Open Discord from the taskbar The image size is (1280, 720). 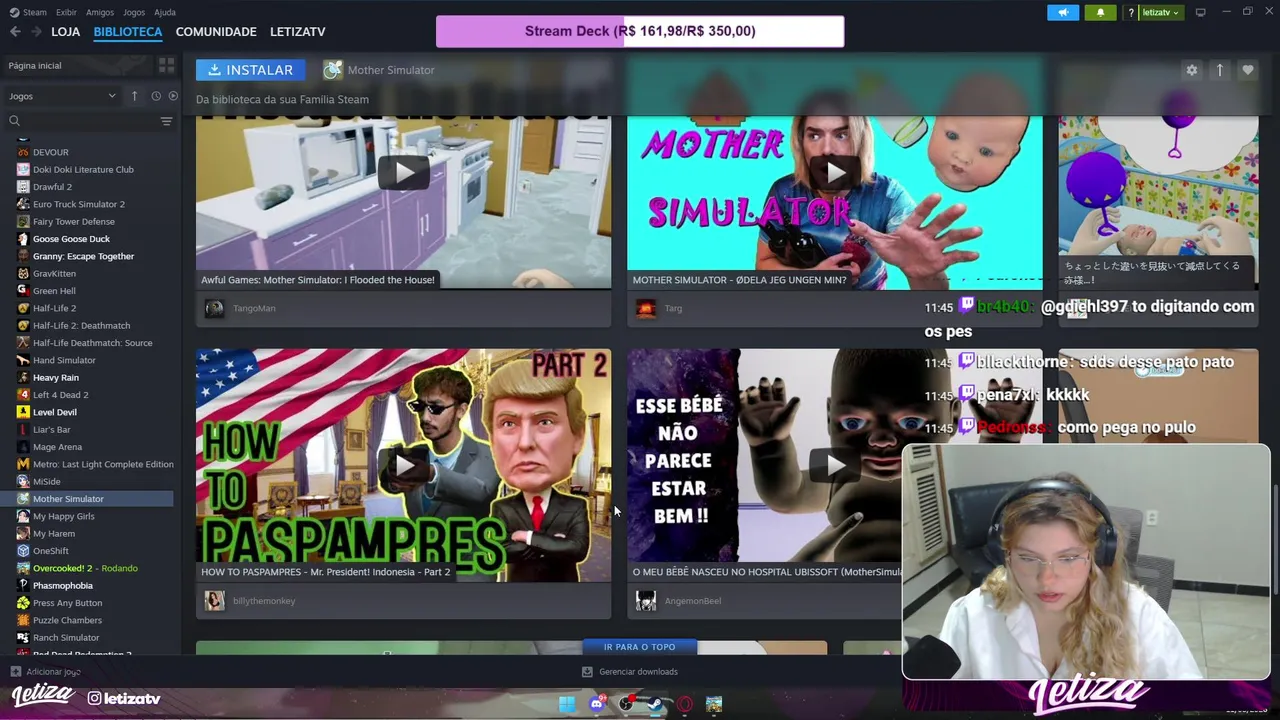(x=597, y=704)
